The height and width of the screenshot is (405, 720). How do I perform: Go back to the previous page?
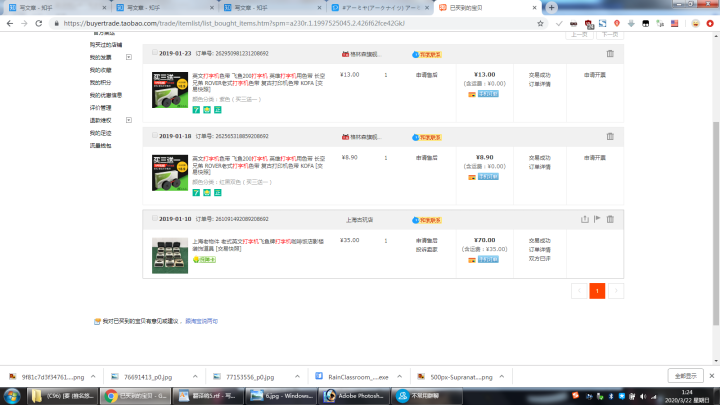pos(10,23)
